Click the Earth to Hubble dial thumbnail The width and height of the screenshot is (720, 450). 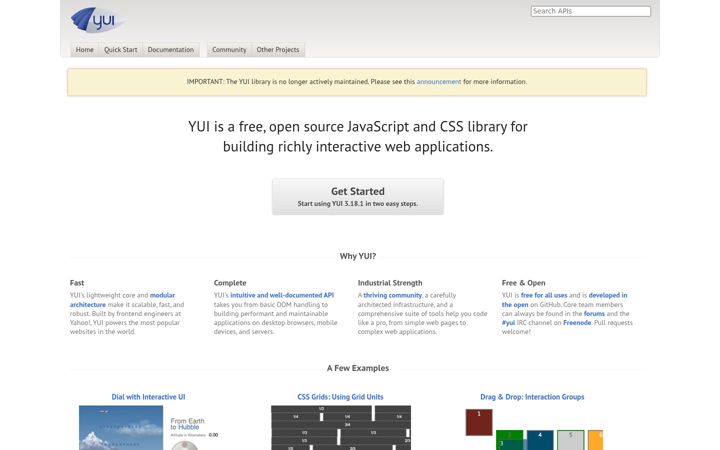click(x=148, y=428)
